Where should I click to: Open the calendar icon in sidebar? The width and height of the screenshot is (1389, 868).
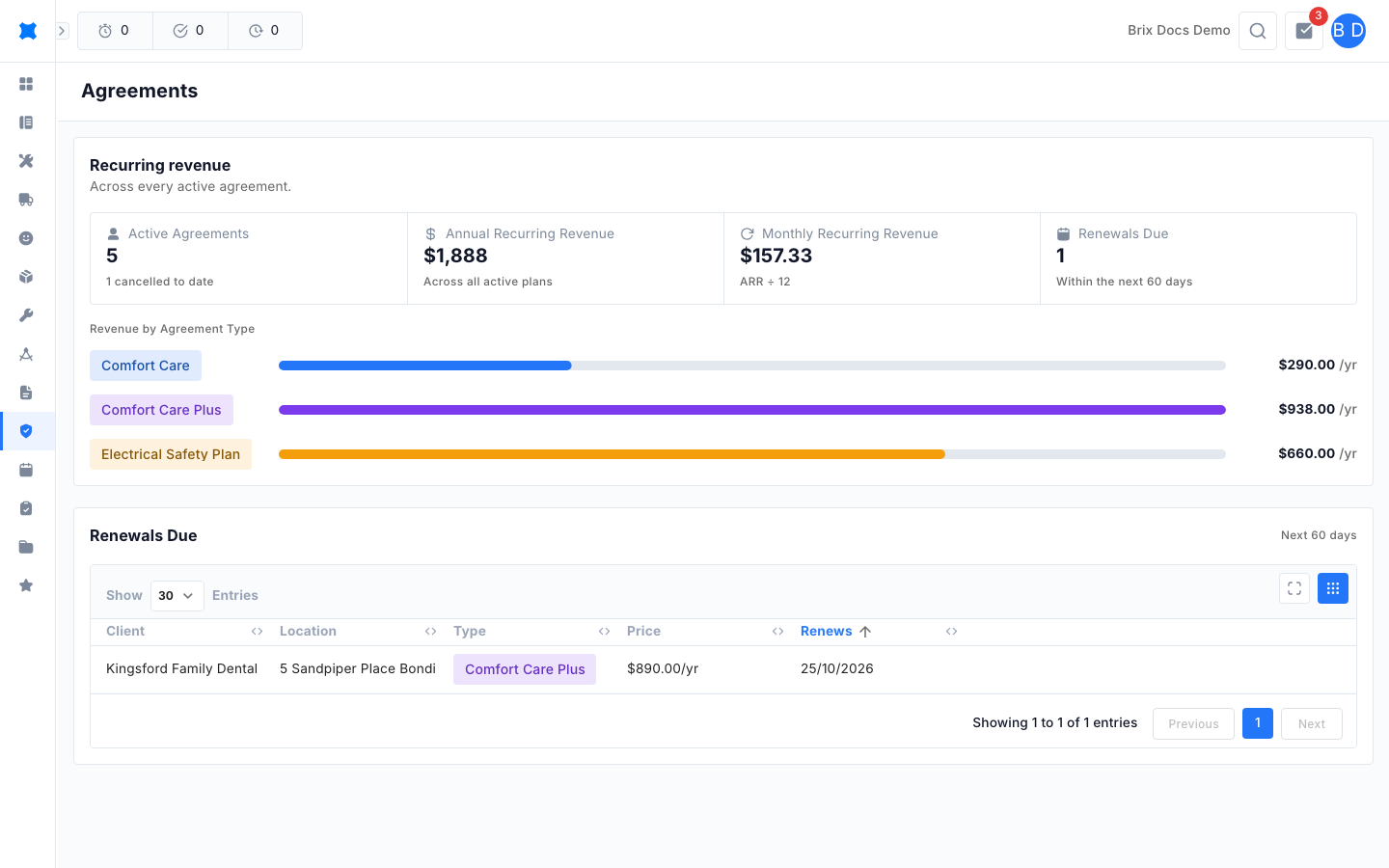[26, 470]
